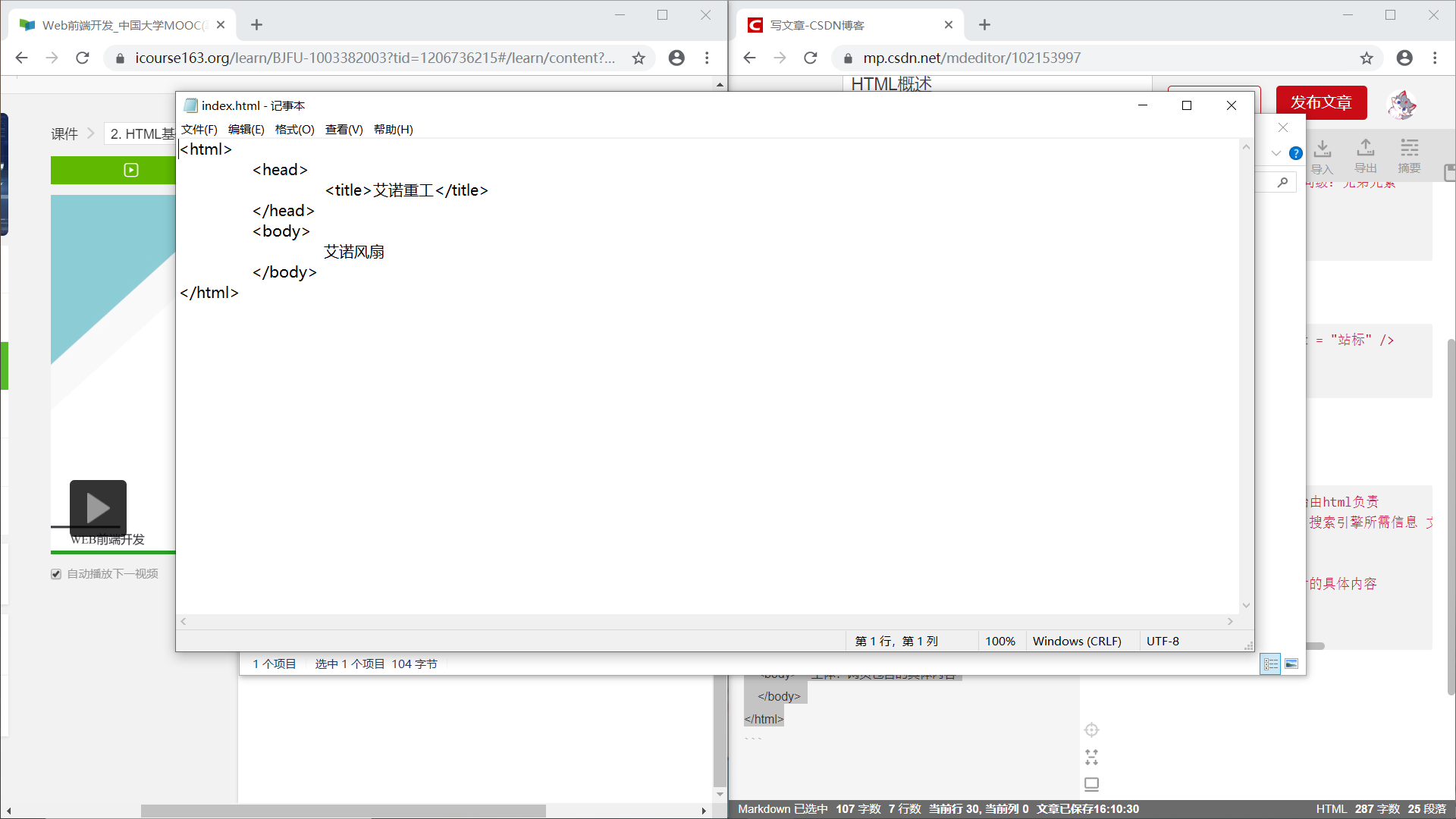Click the 课件 breadcrumb link
The width and height of the screenshot is (1456, 819).
point(64,134)
